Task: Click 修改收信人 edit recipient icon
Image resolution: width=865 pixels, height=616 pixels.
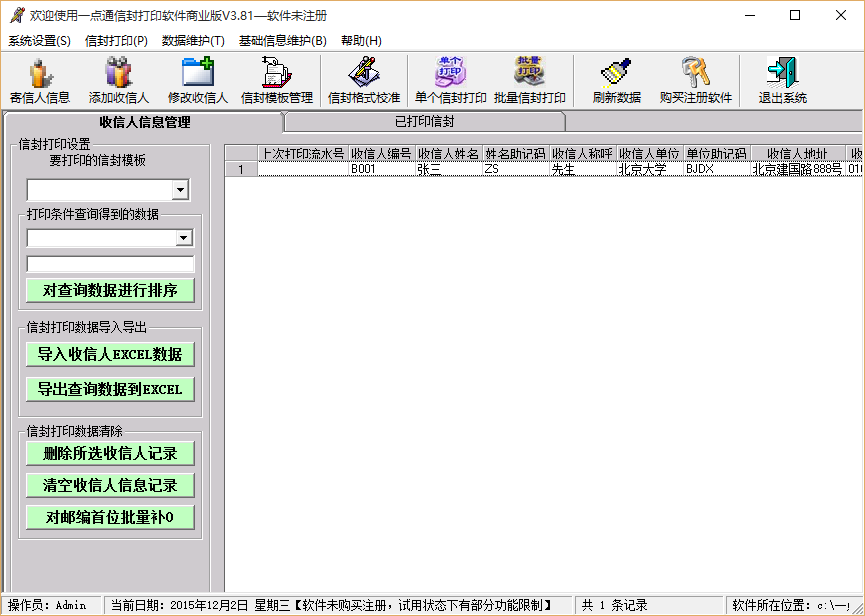Action: (198, 80)
